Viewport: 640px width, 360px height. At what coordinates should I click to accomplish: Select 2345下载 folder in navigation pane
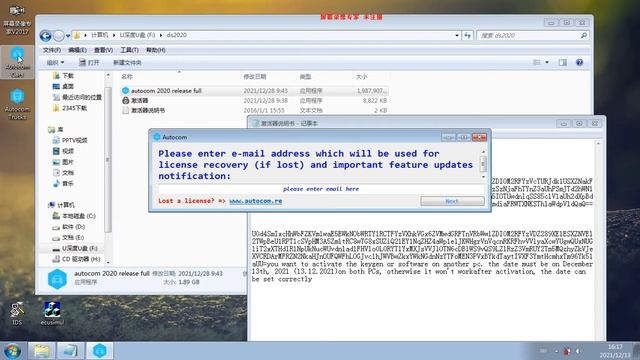click(x=69, y=108)
